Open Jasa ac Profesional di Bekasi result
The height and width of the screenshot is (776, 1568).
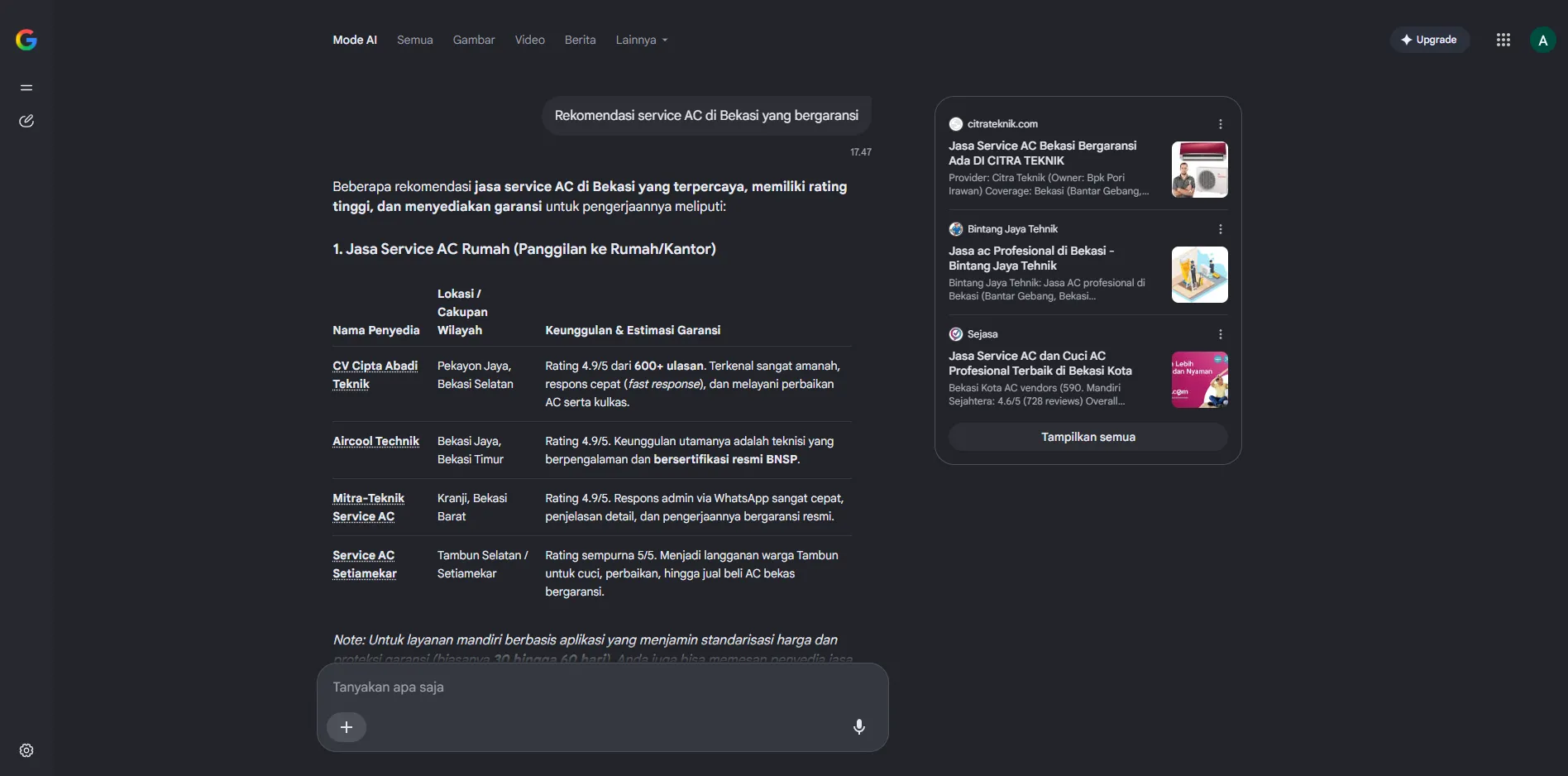(x=1031, y=258)
